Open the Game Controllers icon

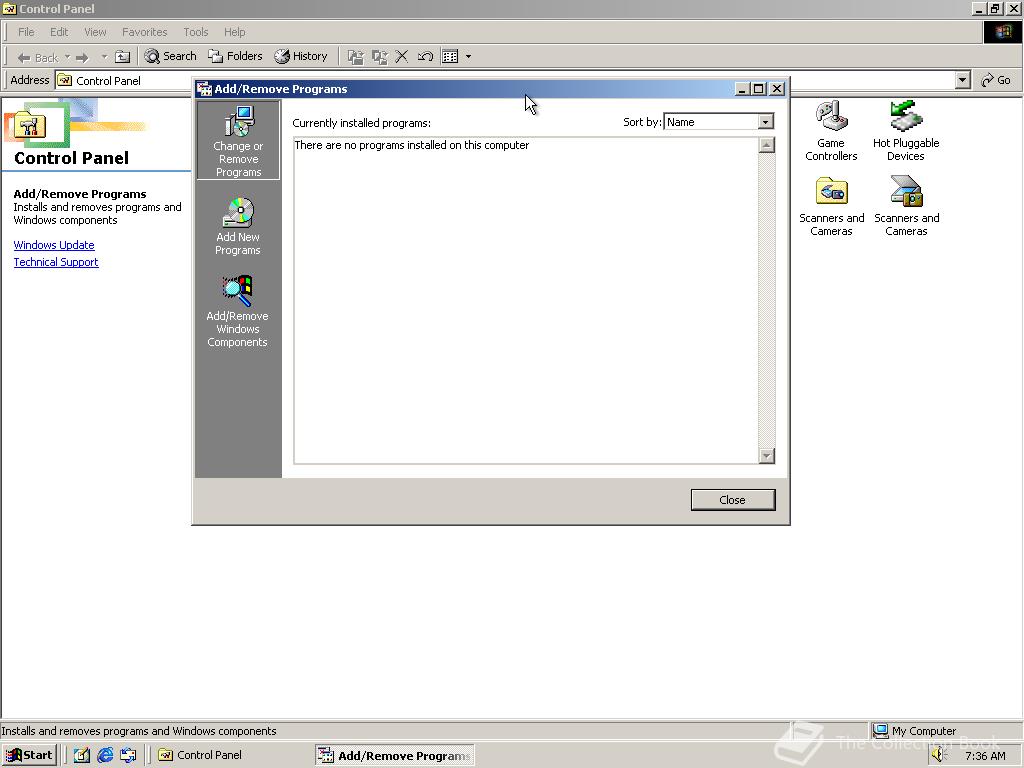pos(831,131)
